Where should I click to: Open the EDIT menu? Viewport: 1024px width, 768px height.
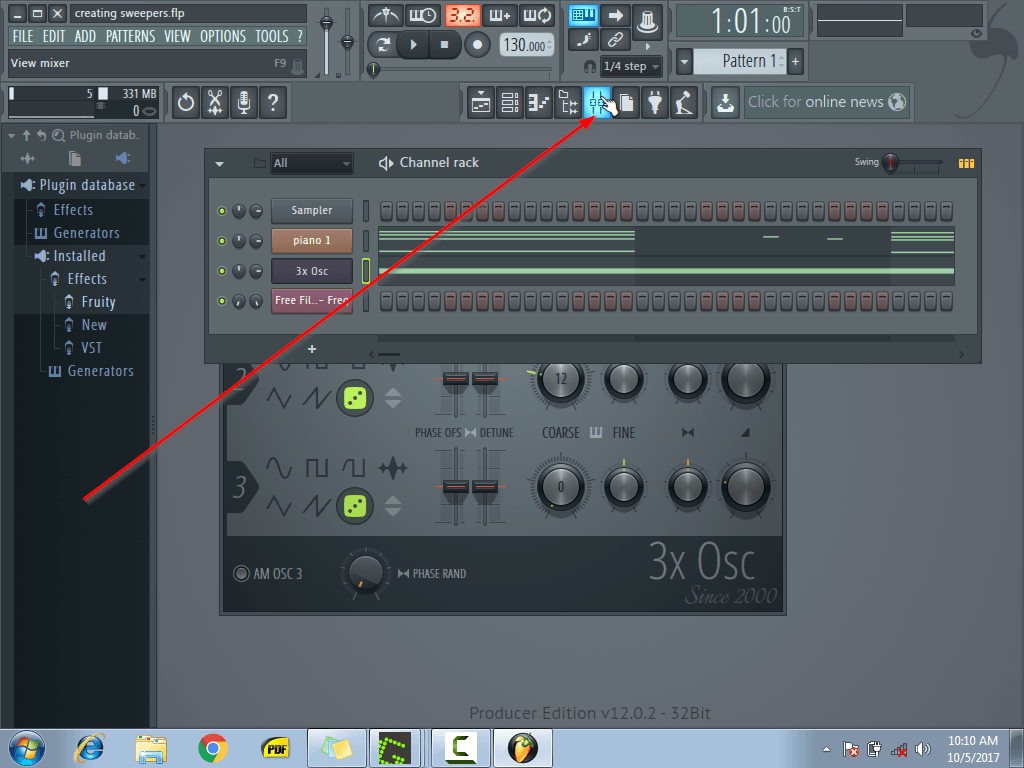pyautogui.click(x=54, y=37)
